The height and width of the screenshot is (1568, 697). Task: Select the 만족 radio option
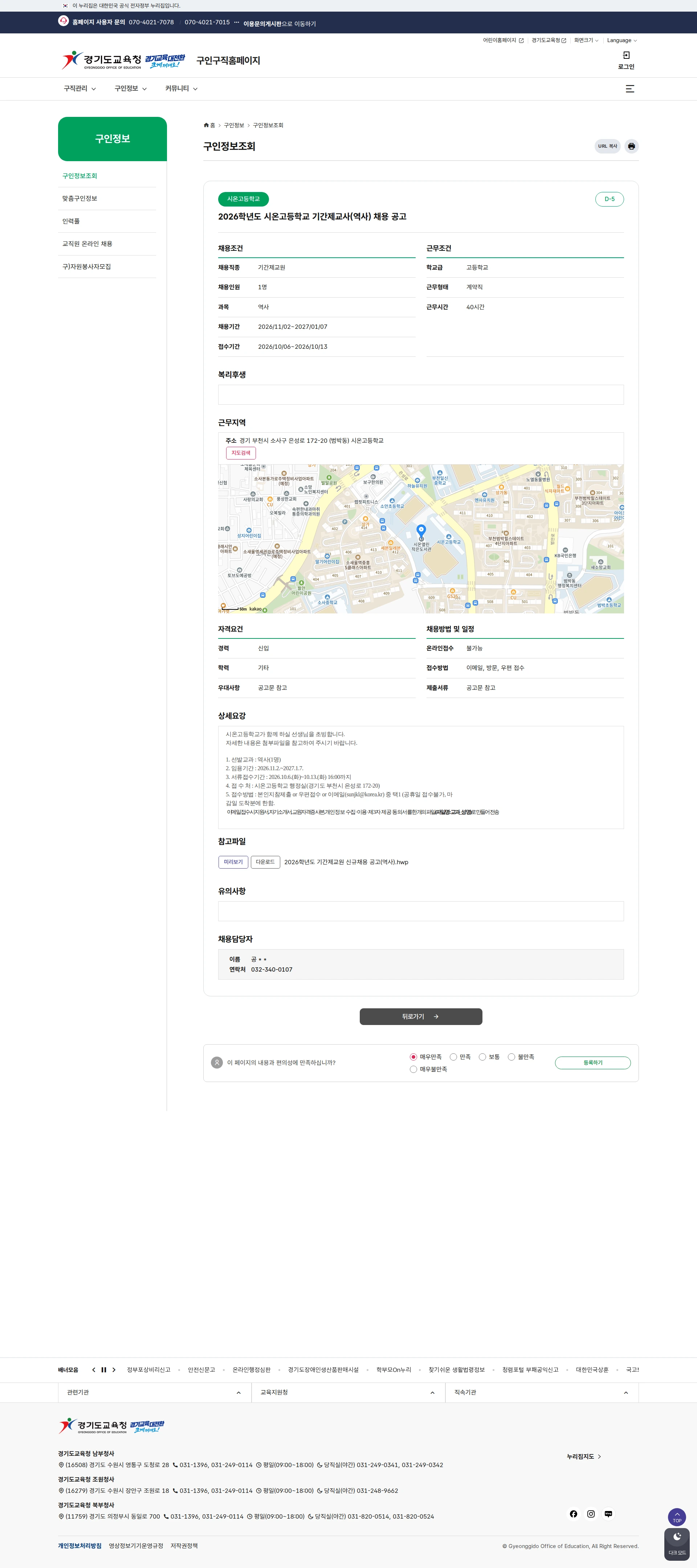[x=453, y=1057]
